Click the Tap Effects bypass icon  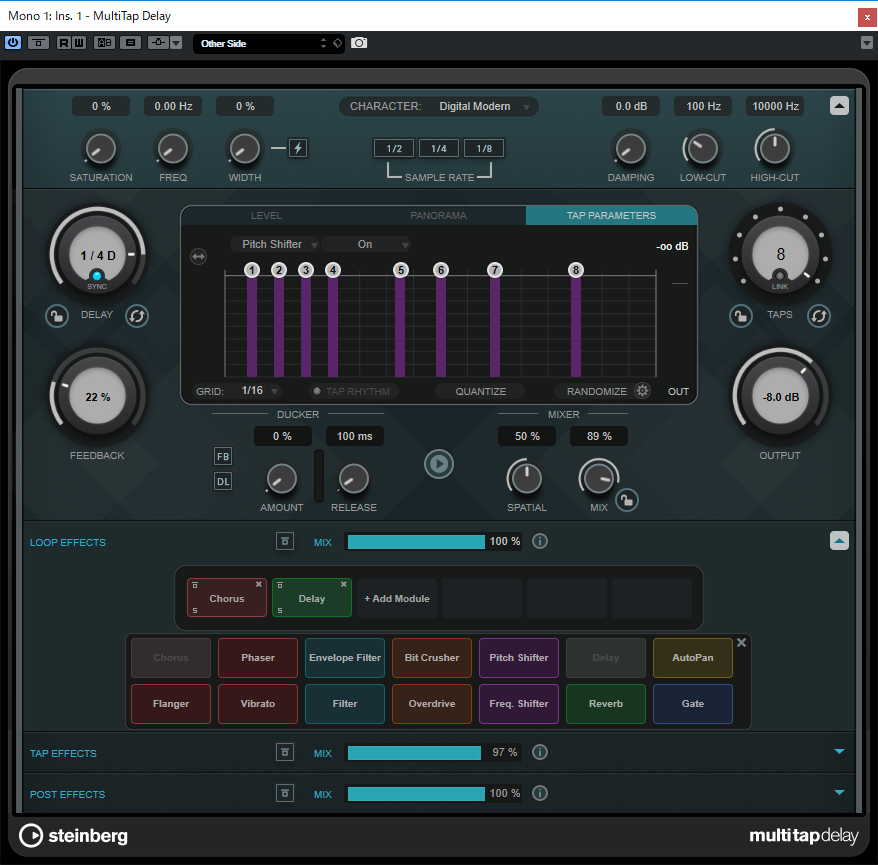pos(285,752)
